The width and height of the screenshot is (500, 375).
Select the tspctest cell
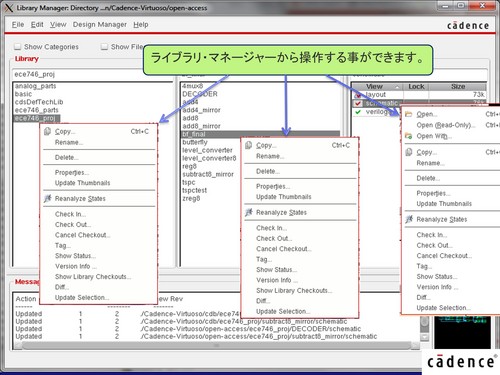(x=194, y=190)
